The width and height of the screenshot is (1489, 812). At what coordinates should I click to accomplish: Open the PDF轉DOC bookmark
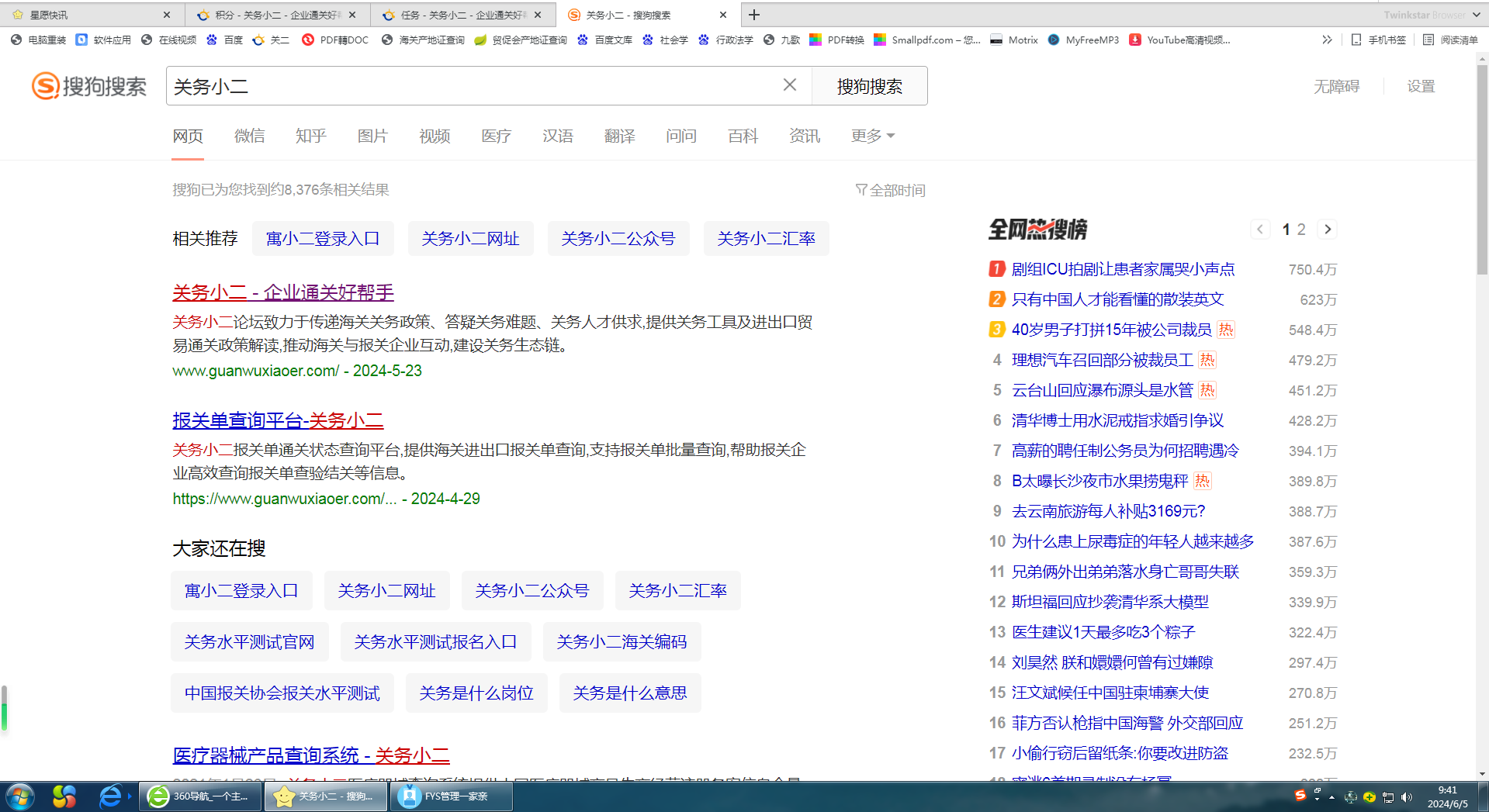[x=335, y=40]
